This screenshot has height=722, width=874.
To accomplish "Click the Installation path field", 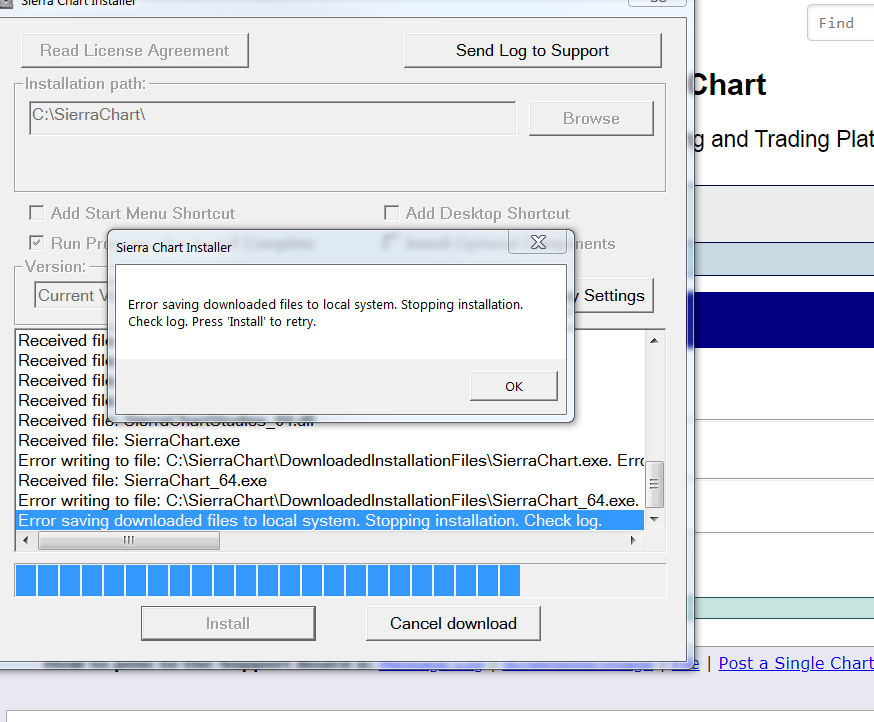I will tap(273, 118).
